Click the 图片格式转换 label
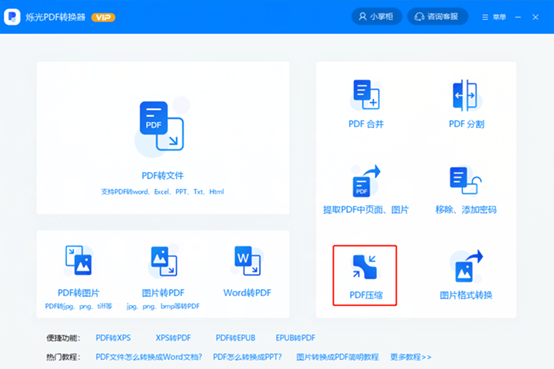 466,295
